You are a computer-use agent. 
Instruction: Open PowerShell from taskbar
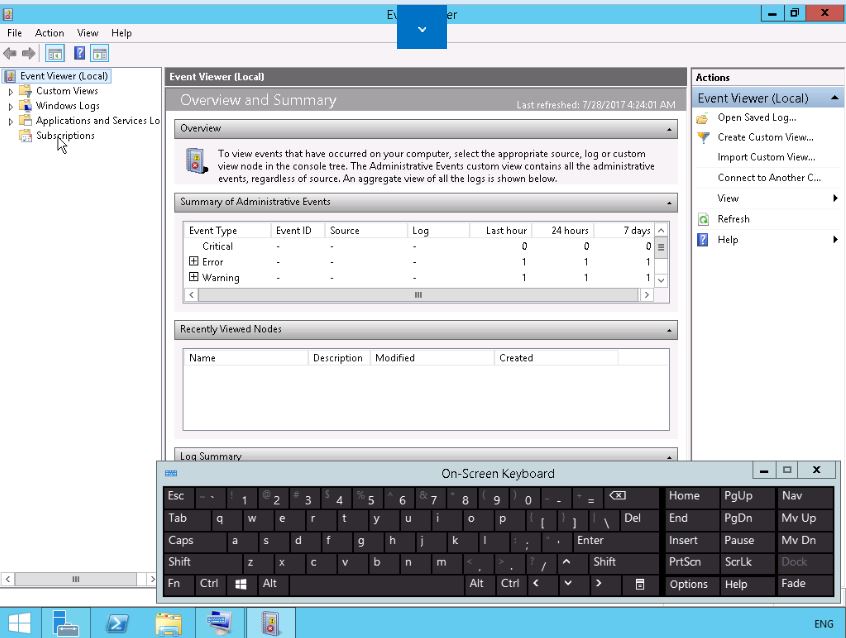pos(117,623)
